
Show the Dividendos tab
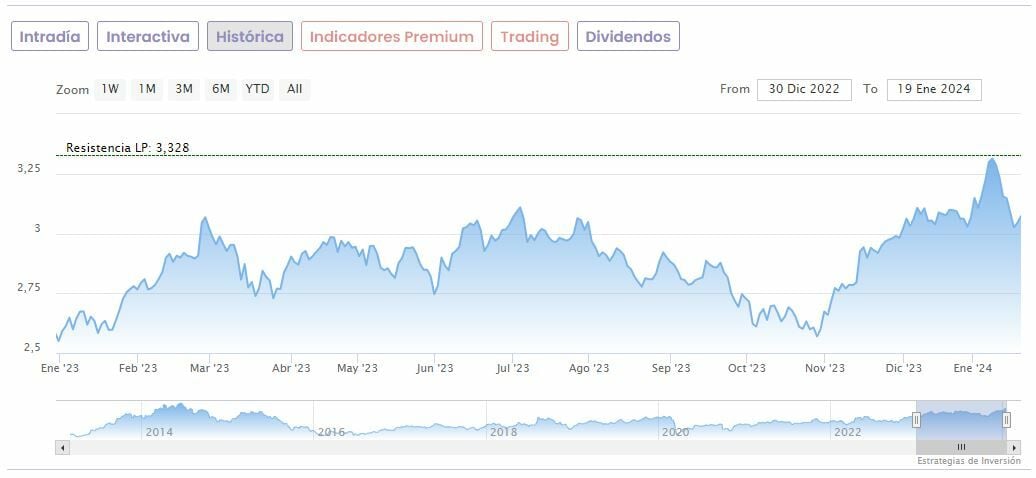coord(628,37)
